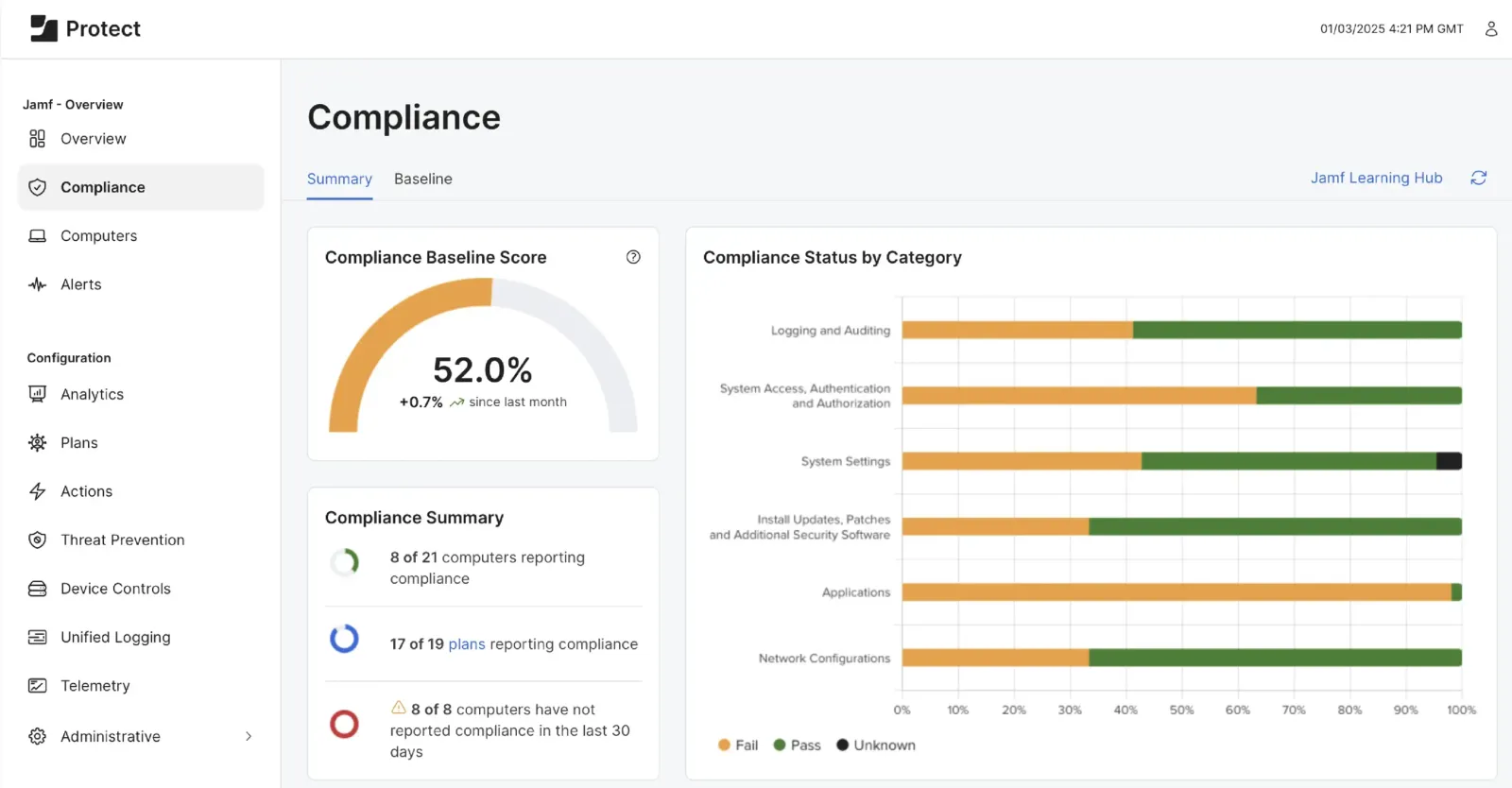Click the Unknown legend swatch
Screen dimensions: 1512x788
coord(842,745)
